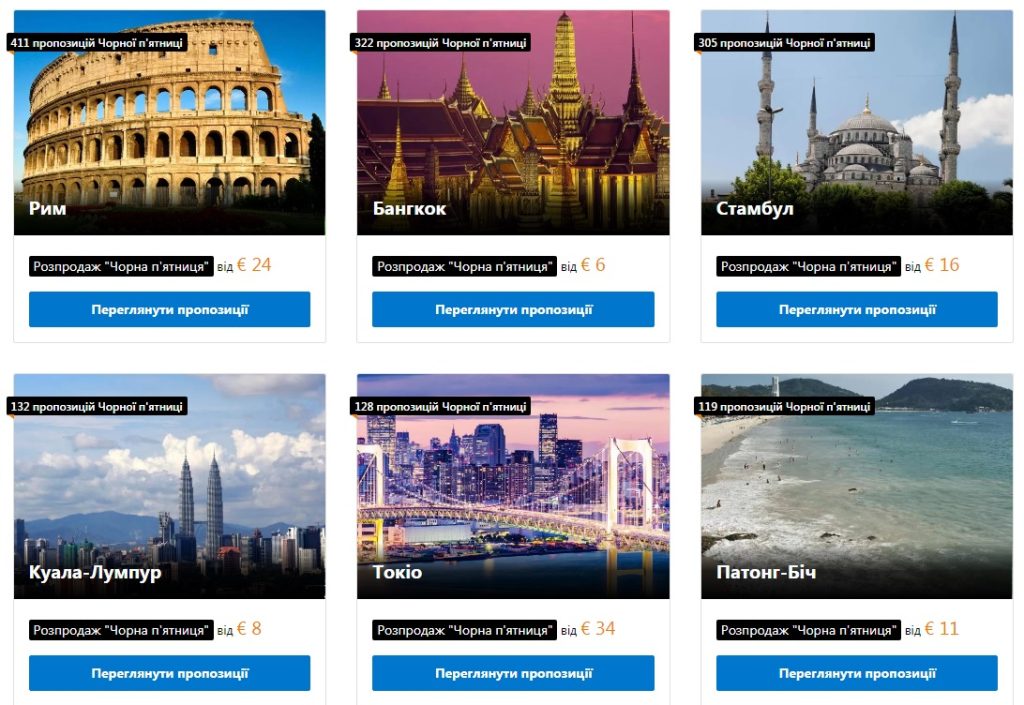Click the Black Friday sale label for Rome
This screenshot has height=705, width=1024.
tap(121, 266)
